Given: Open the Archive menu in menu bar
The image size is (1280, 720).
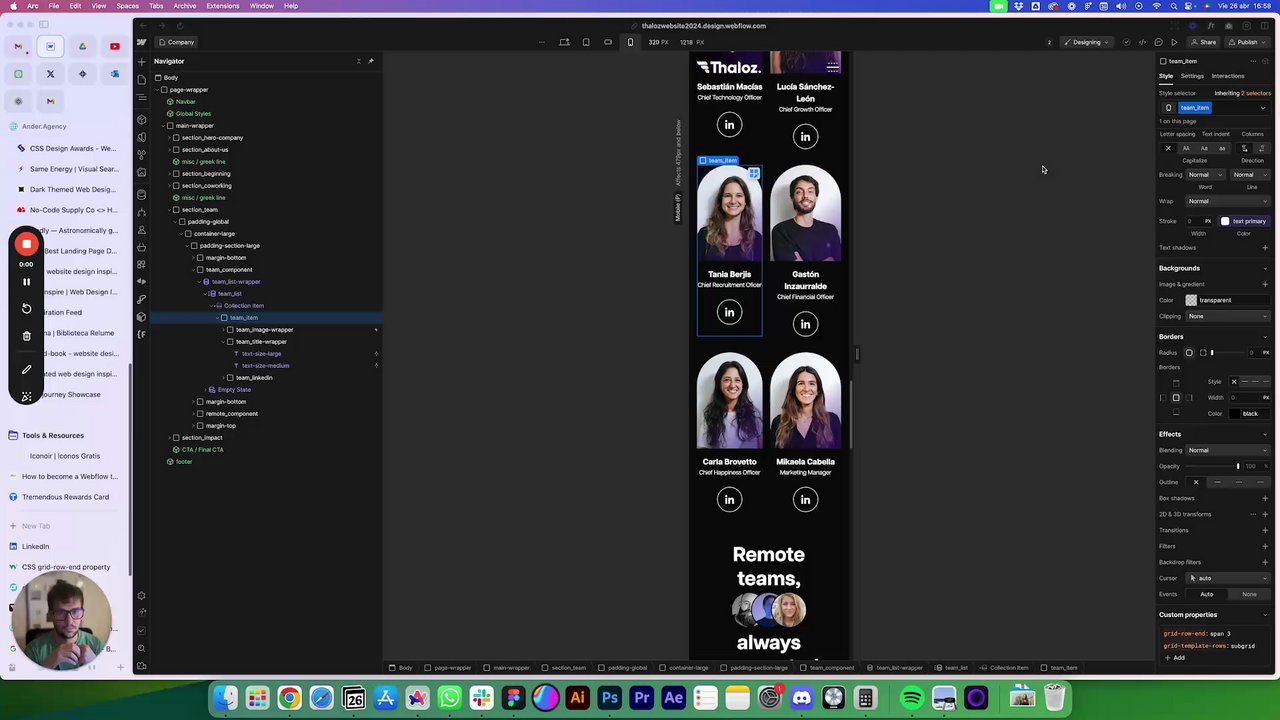Looking at the screenshot, I should click(x=185, y=6).
